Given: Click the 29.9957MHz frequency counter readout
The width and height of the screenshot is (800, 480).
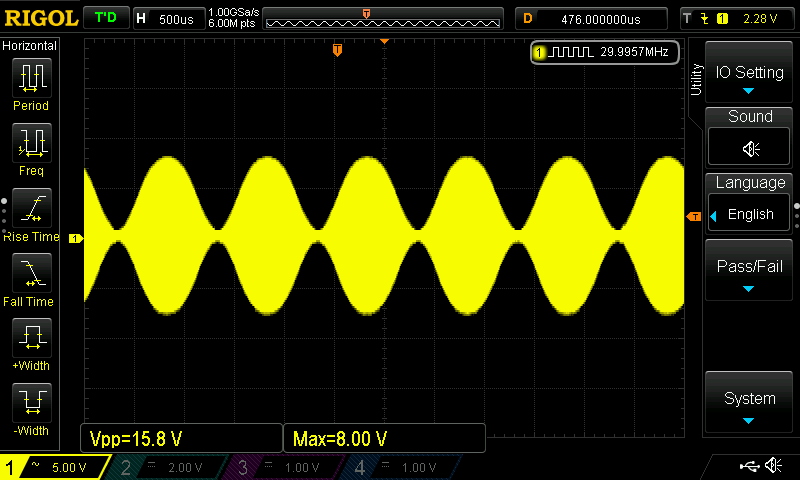Looking at the screenshot, I should [x=634, y=52].
